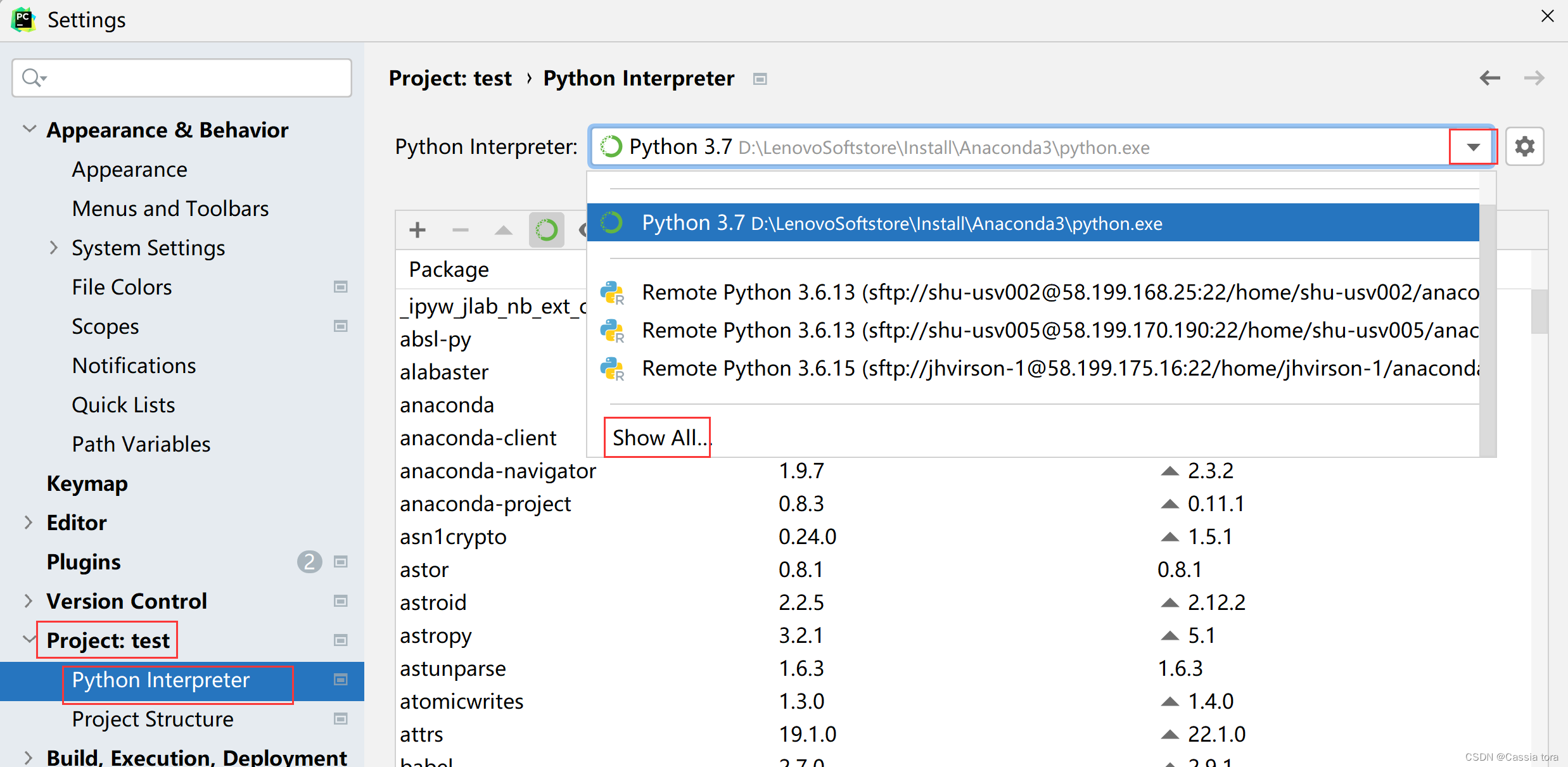
Task: Select the astroid package row
Action: 963,602
